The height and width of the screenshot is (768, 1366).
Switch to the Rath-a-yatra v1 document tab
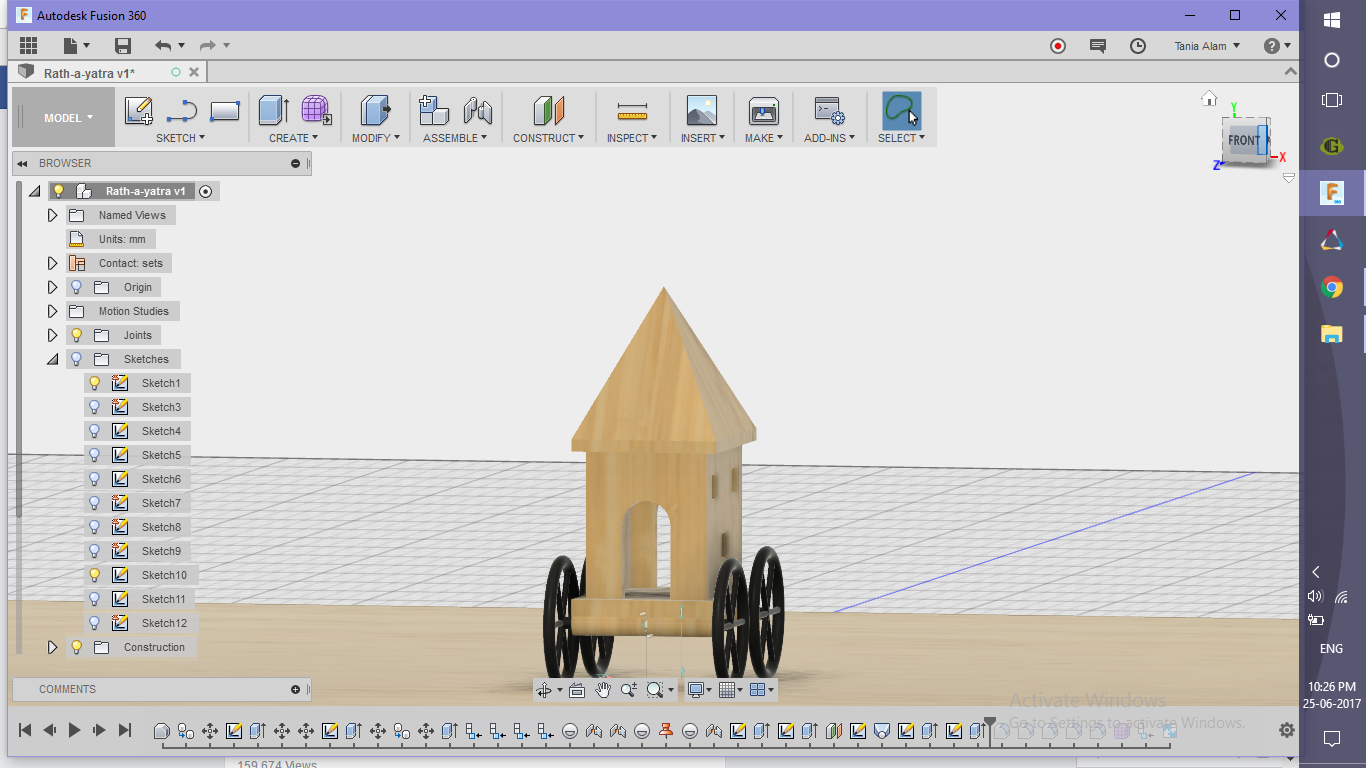point(90,73)
